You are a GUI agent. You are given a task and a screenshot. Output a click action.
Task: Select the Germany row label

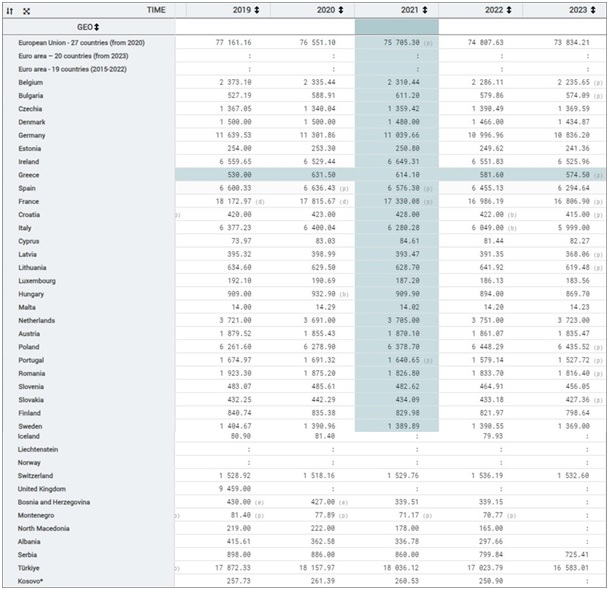point(34,135)
